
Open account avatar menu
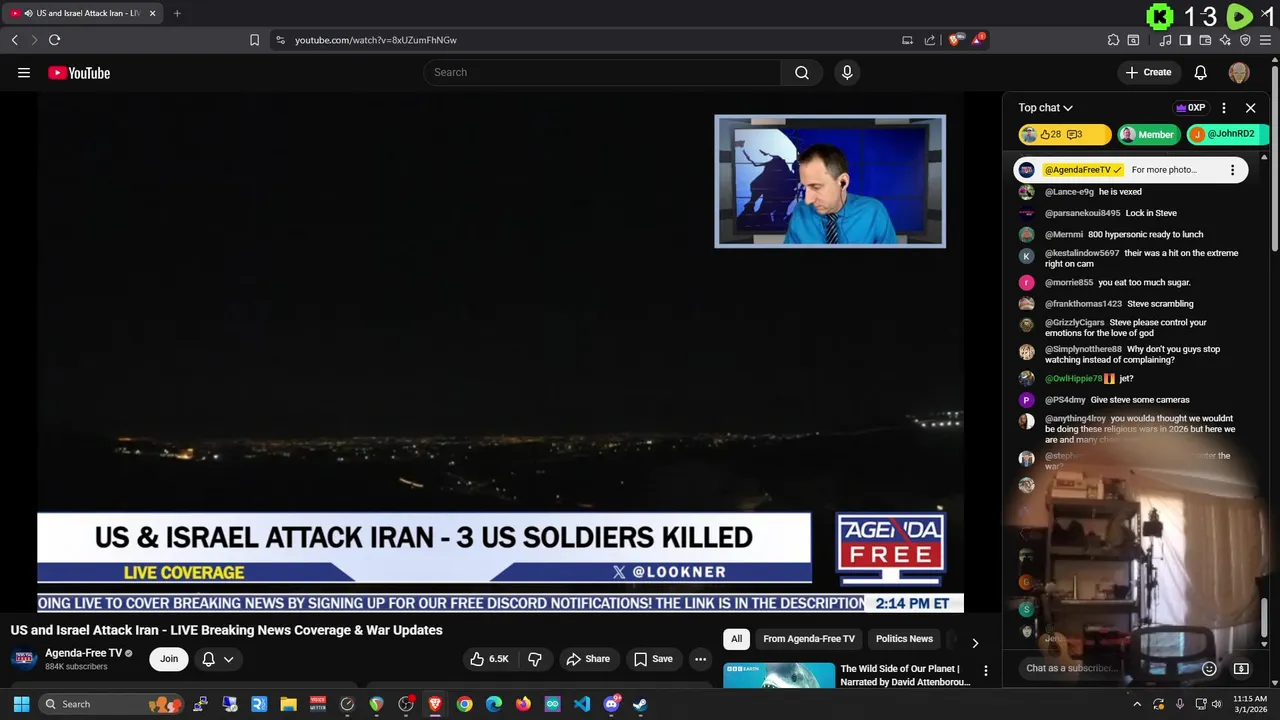click(x=1239, y=72)
